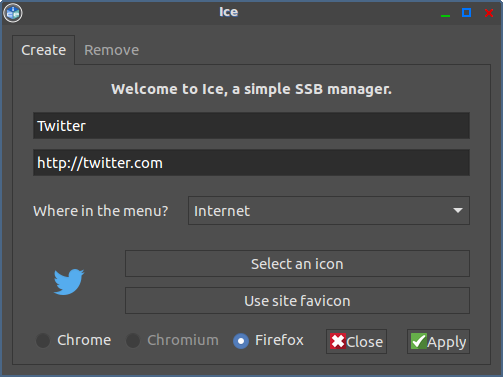This screenshot has width=503, height=377.
Task: Click the Select an icon button
Action: [297, 264]
